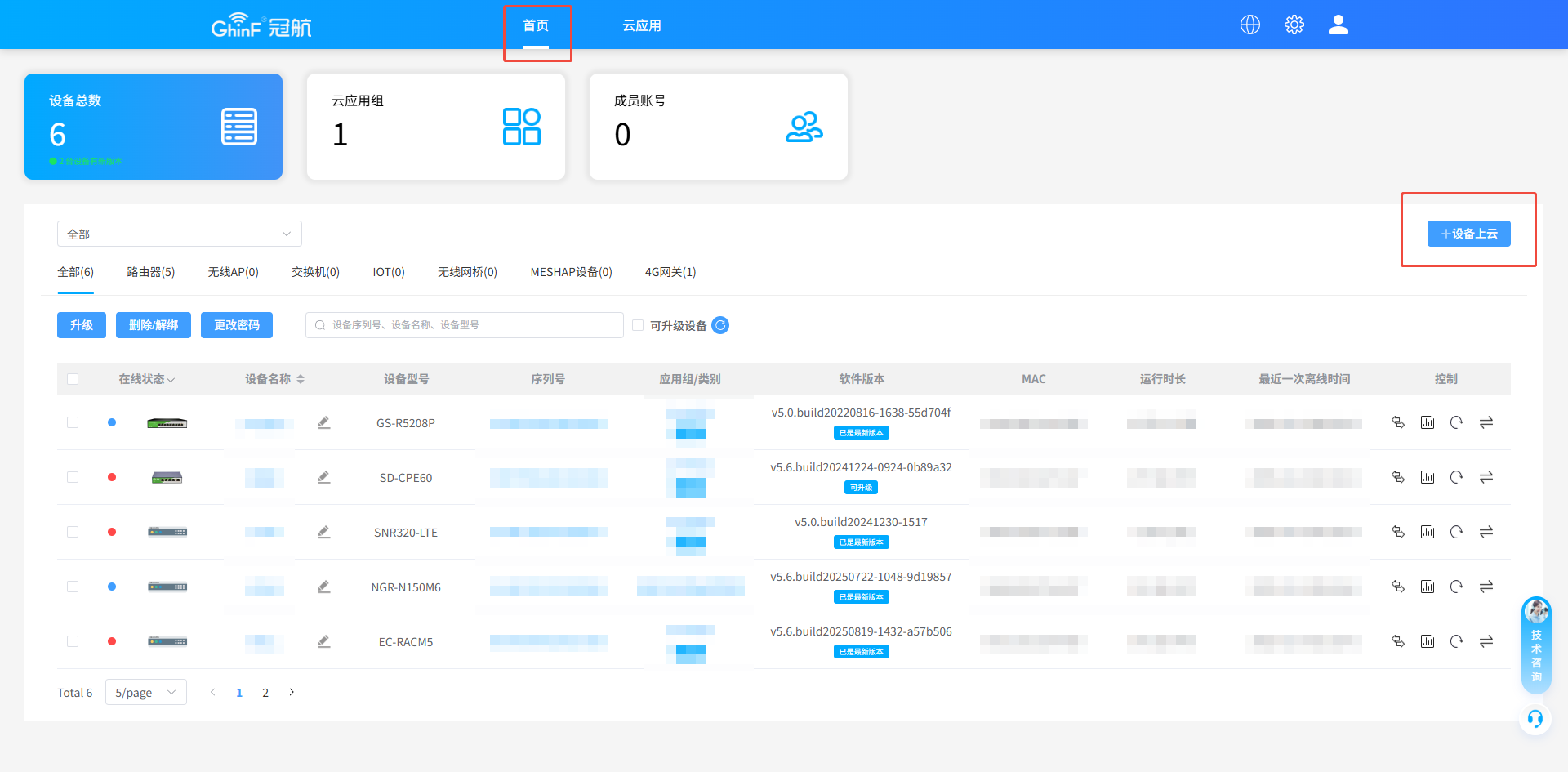This screenshot has height=772, width=1568.
Task: Click edit pencil for GS-R5208P device name
Action: (324, 422)
